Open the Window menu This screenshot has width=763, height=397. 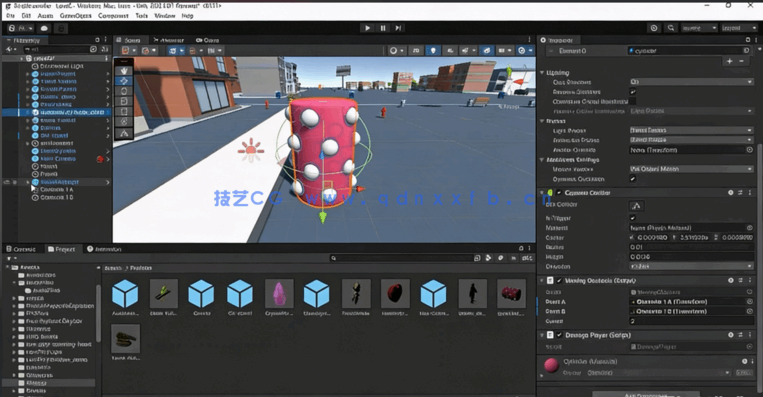point(164,16)
